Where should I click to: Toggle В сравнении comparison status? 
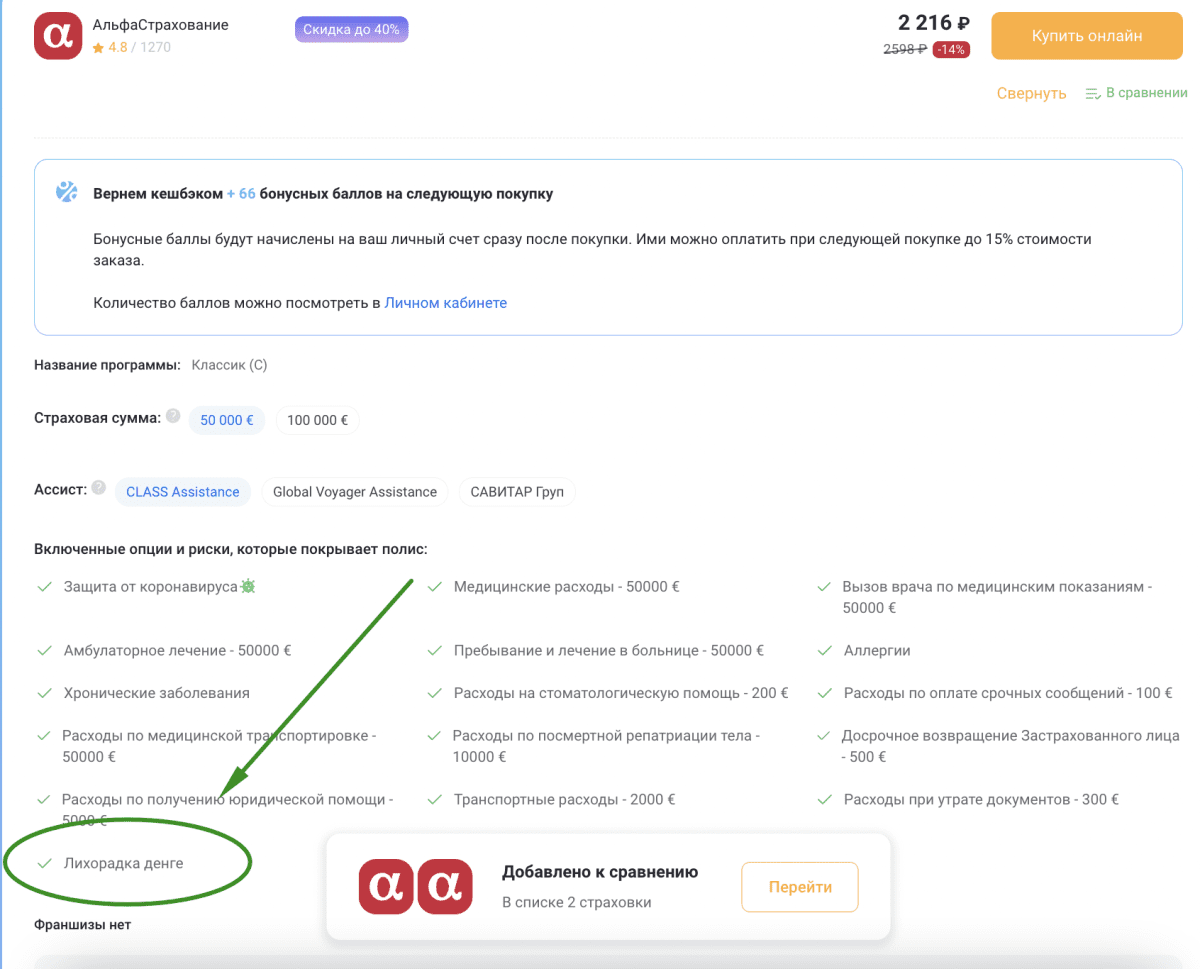click(1146, 93)
